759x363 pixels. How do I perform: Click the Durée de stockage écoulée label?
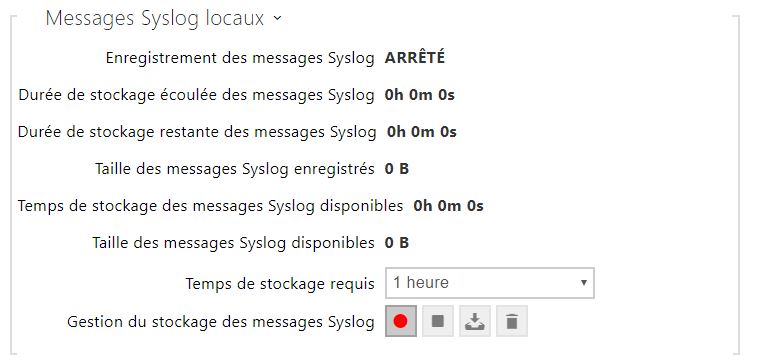[197, 95]
